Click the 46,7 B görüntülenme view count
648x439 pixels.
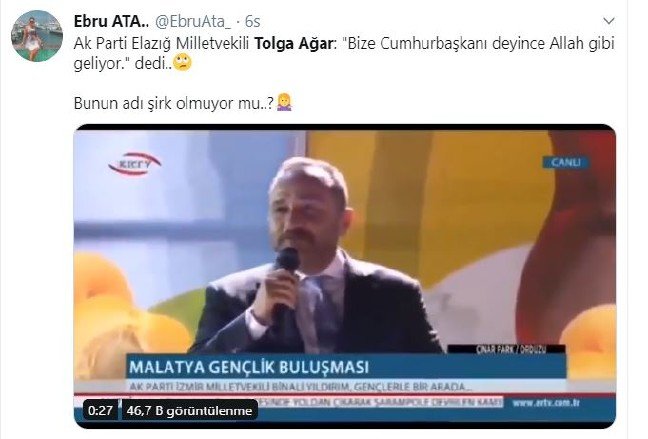[x=189, y=410]
